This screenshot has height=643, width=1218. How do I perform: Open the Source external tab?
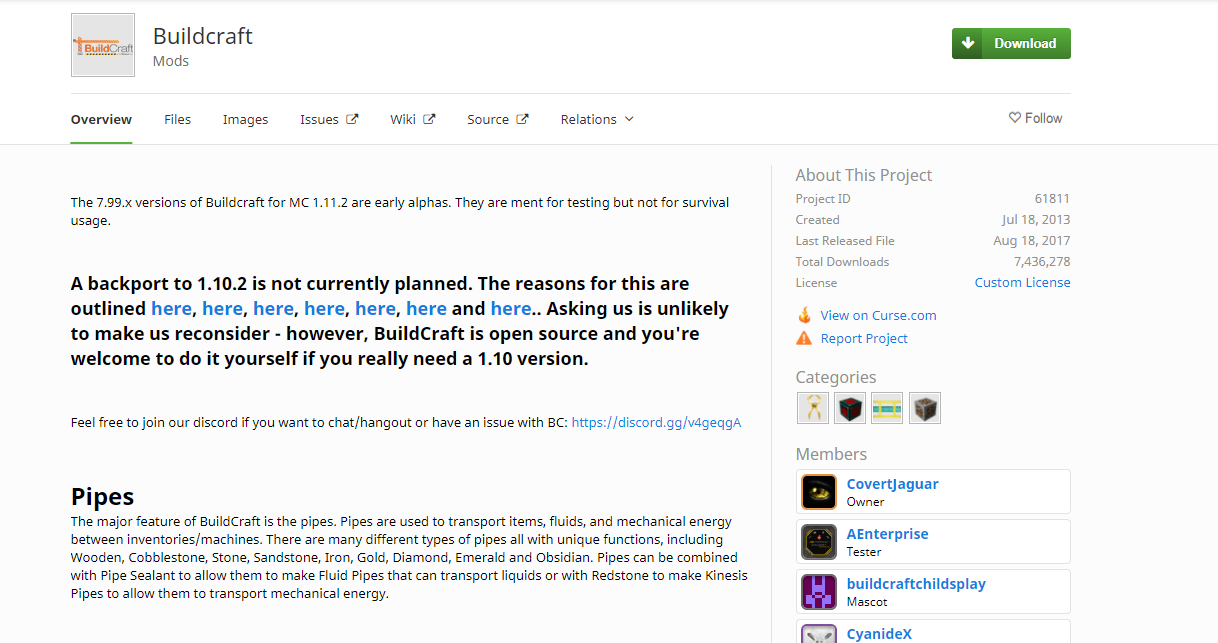click(497, 119)
